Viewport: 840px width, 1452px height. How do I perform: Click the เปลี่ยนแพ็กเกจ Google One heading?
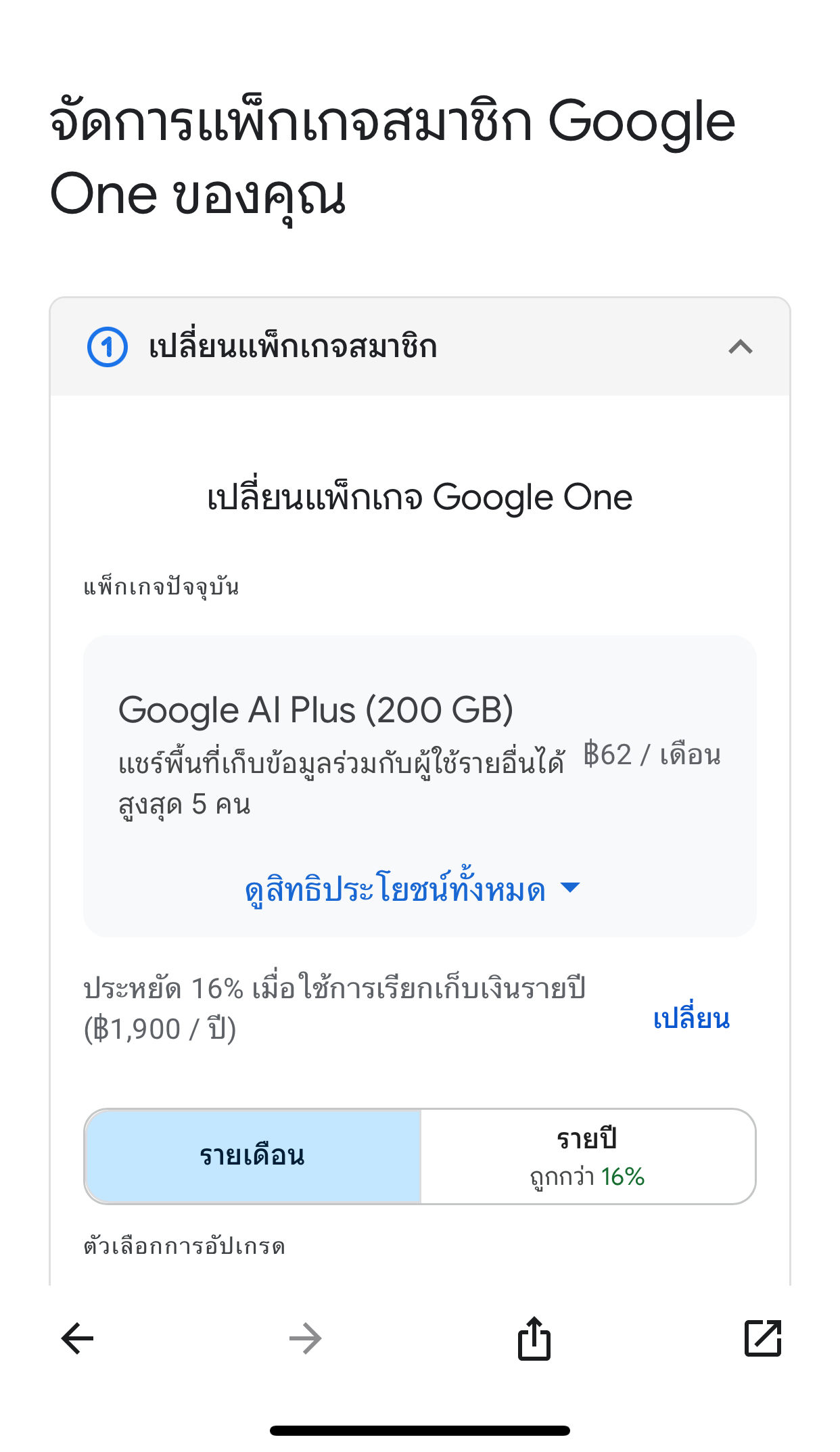tap(419, 498)
